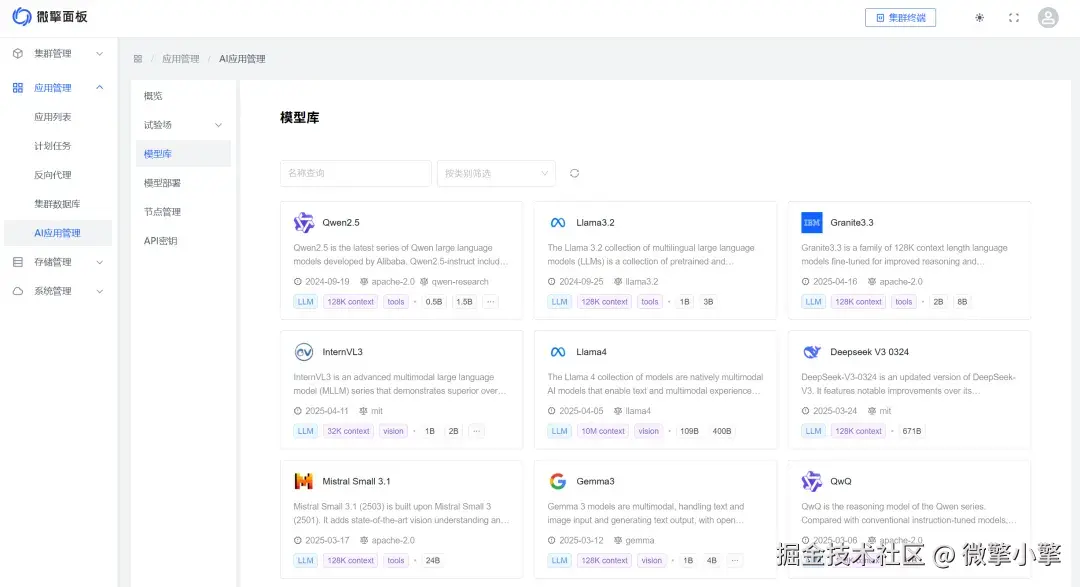Toggle the light/dark theme
Image resolution: width=1080 pixels, height=587 pixels.
pyautogui.click(x=979, y=17)
